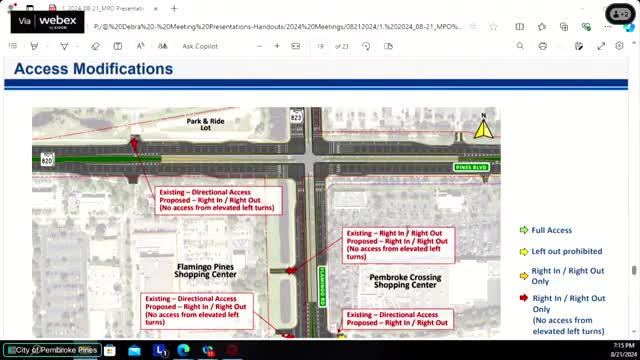Click 'Flamingo Pines Shopping Center' label
Image resolution: width=640 pixels, height=360 pixels.
[x=205, y=271]
